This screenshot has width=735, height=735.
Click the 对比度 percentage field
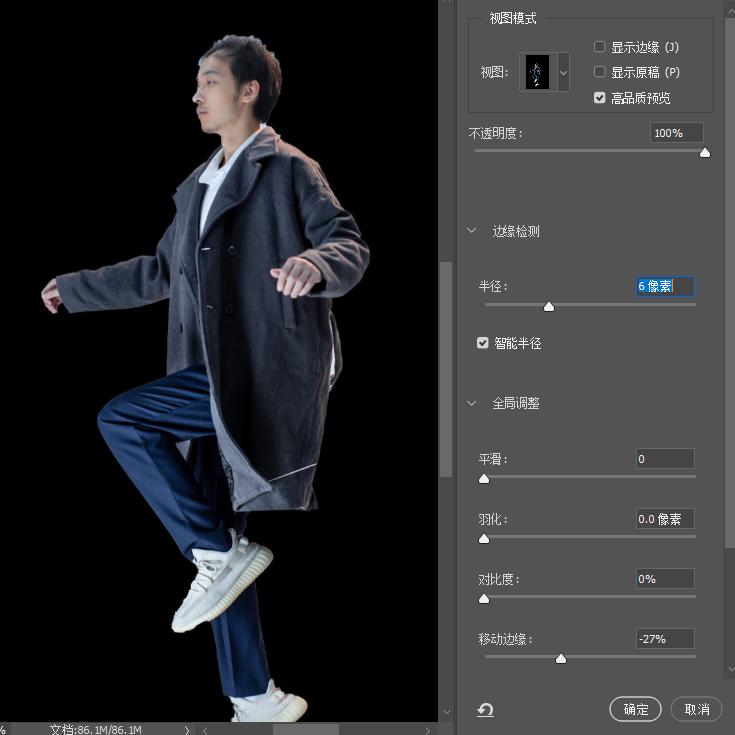pos(665,578)
